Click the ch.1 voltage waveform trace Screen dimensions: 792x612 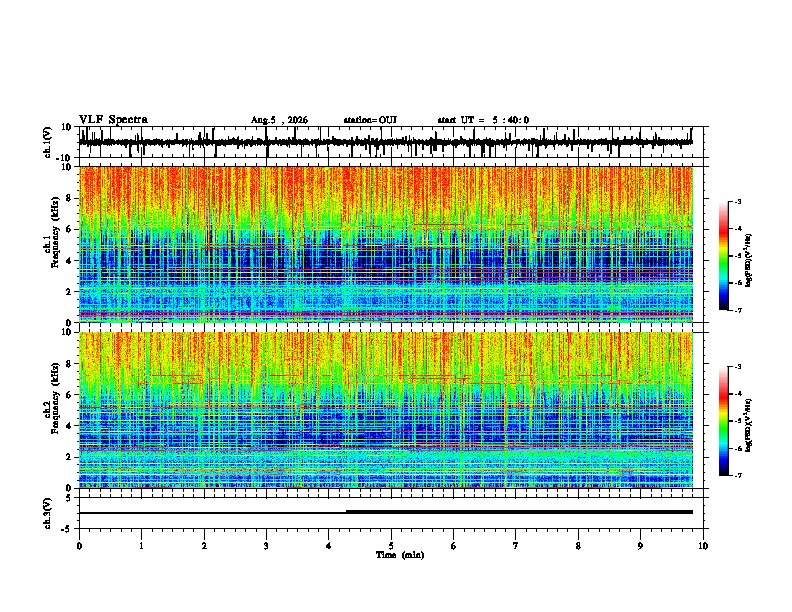pyautogui.click(x=385, y=142)
